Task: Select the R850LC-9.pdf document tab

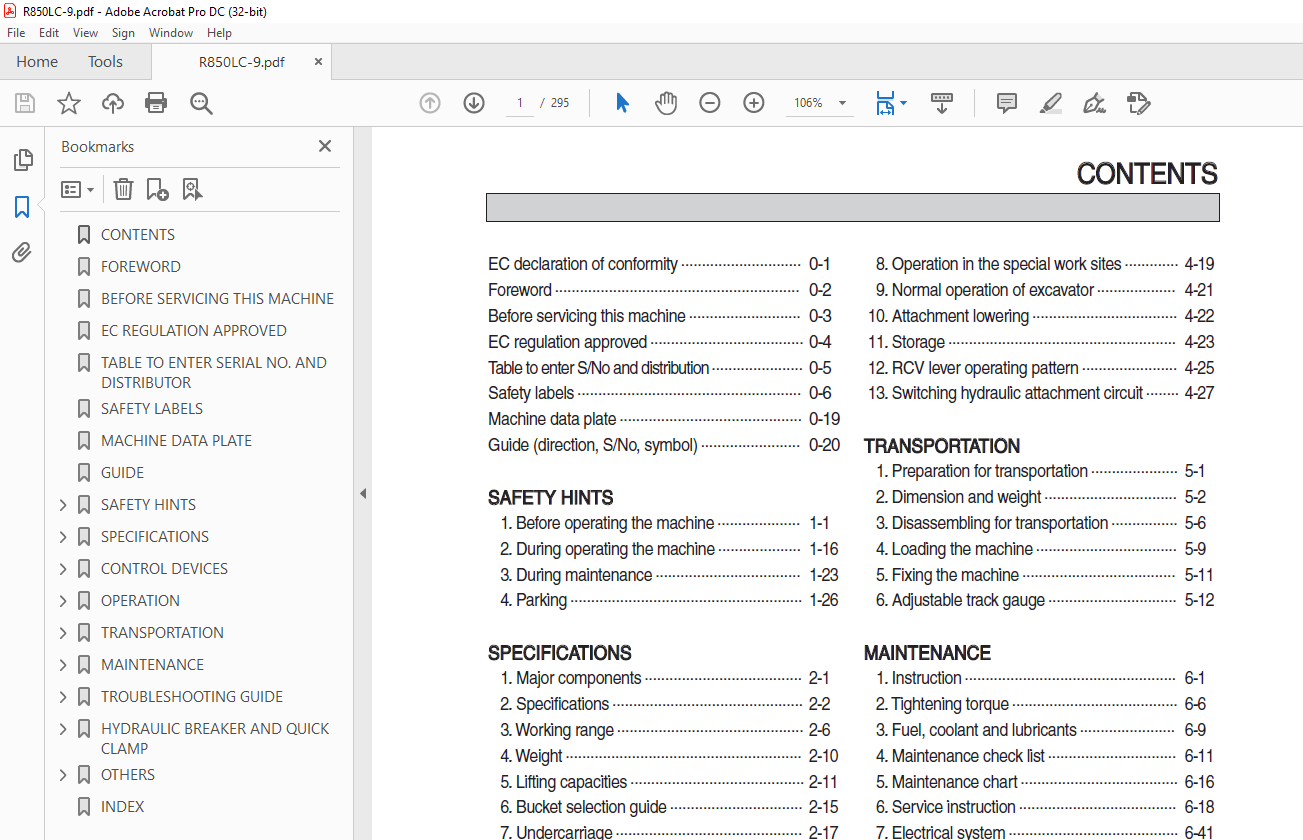Action: point(242,62)
